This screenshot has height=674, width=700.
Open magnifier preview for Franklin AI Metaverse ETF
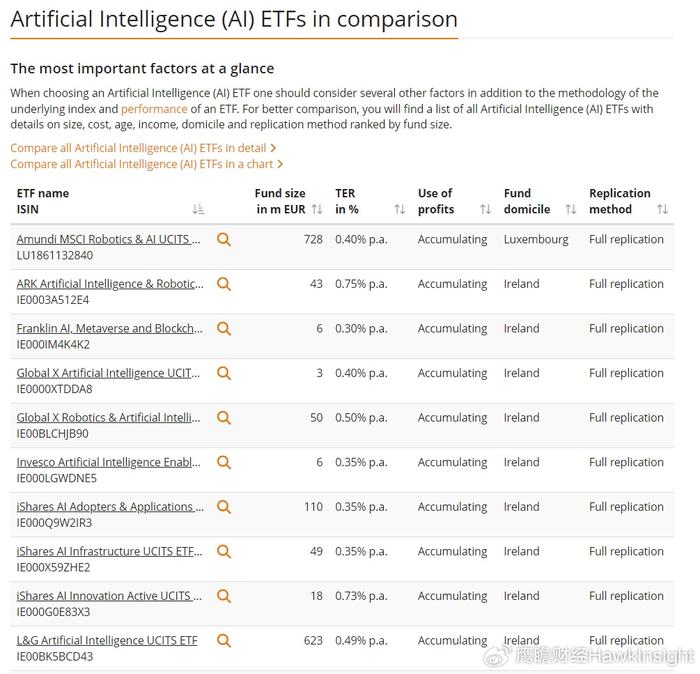coord(224,329)
